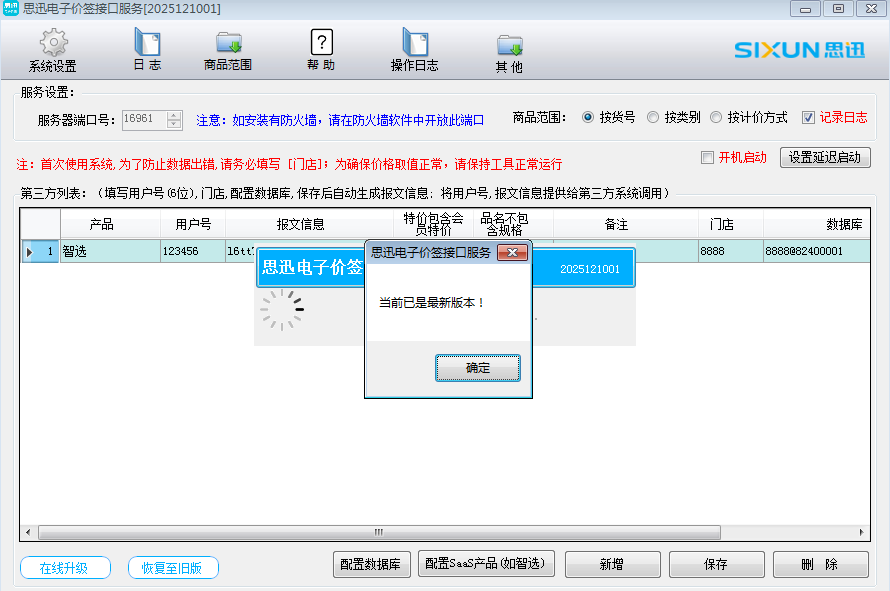Click the 配置SaaS产品(如智选) button
The height and width of the screenshot is (591, 890).
pos(488,564)
